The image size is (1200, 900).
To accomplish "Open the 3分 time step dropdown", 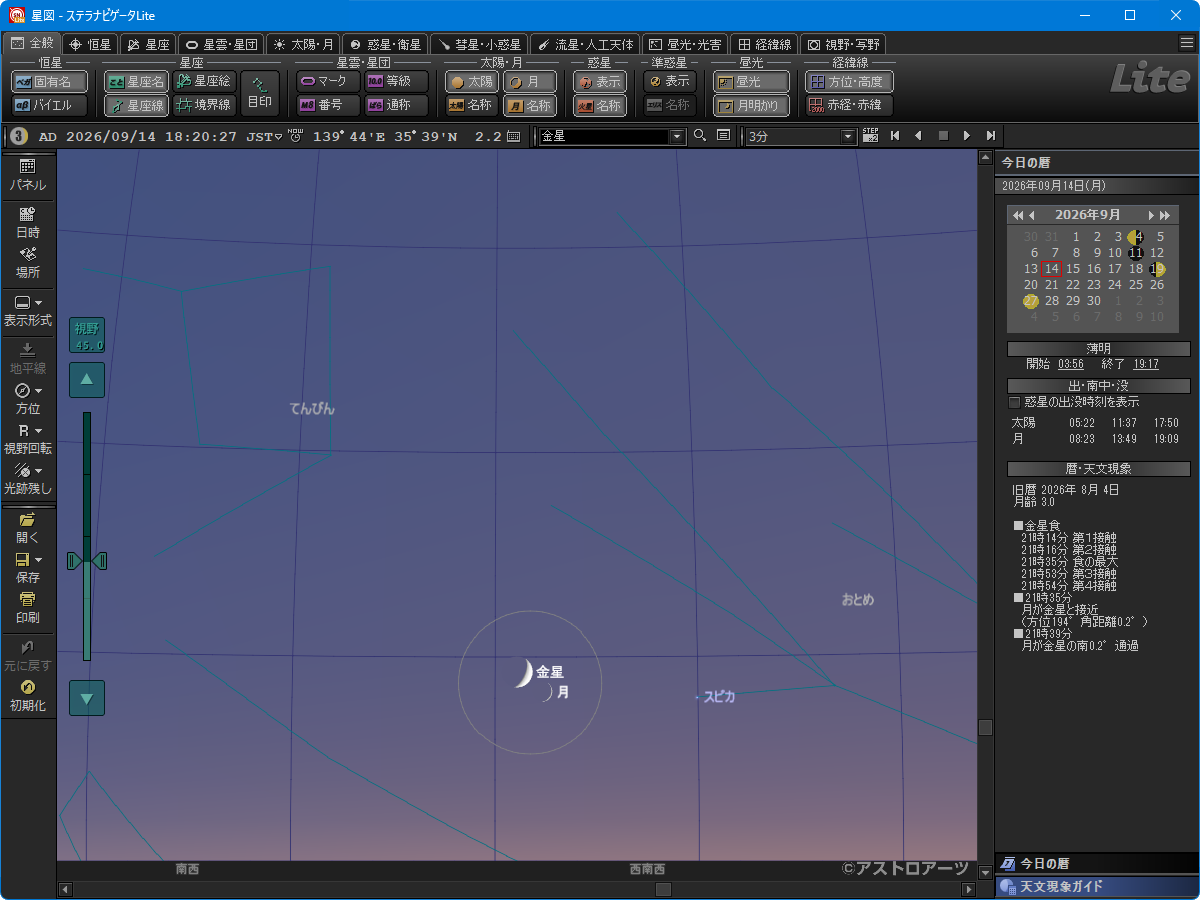I will 802,136.
